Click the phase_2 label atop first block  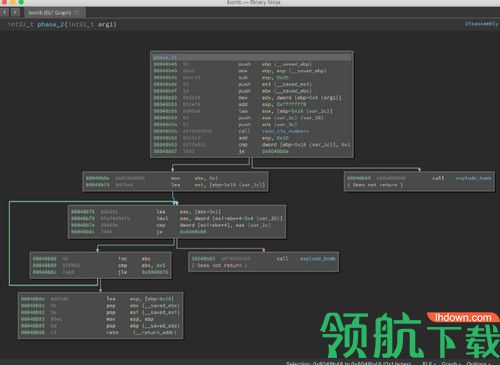tap(165, 57)
